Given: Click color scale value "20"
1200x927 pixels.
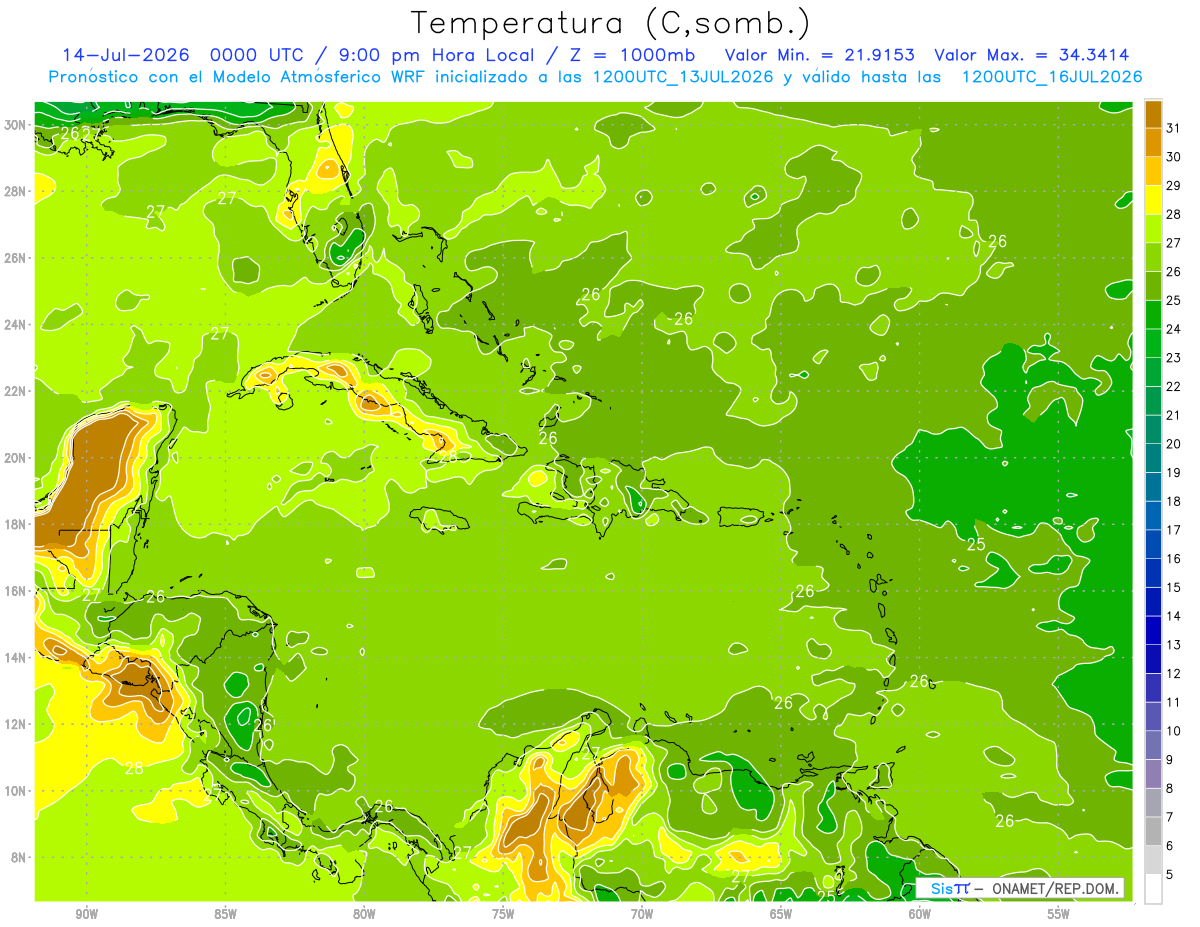Looking at the screenshot, I should 1174,443.
